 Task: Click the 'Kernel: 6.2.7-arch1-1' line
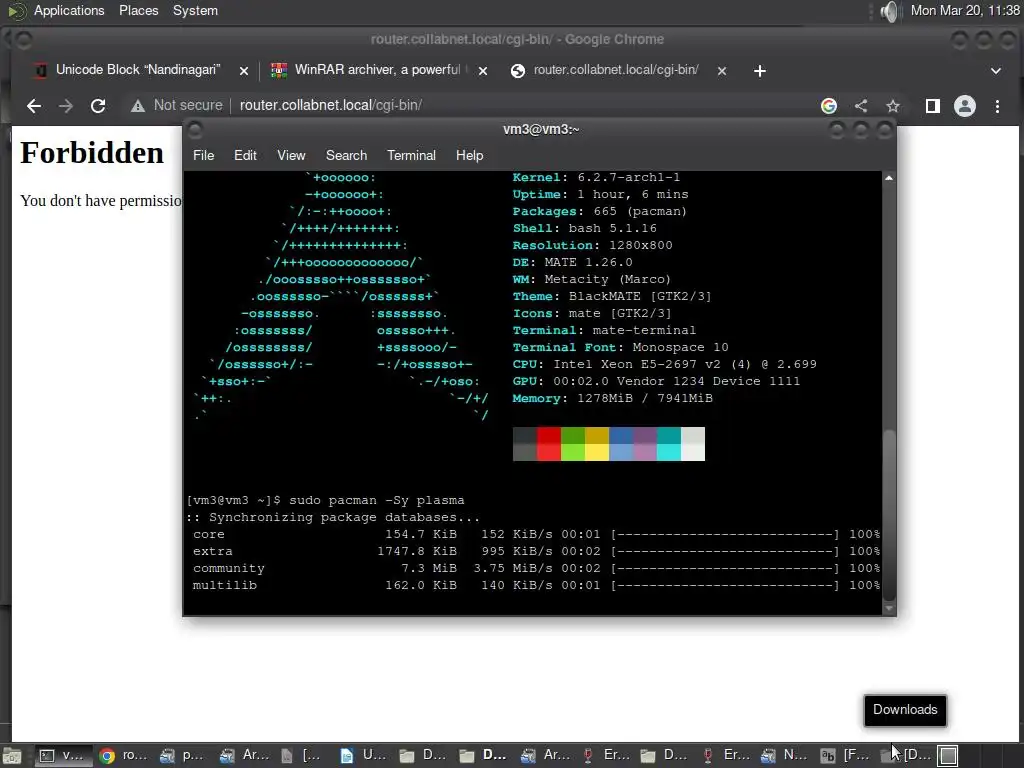(x=596, y=178)
